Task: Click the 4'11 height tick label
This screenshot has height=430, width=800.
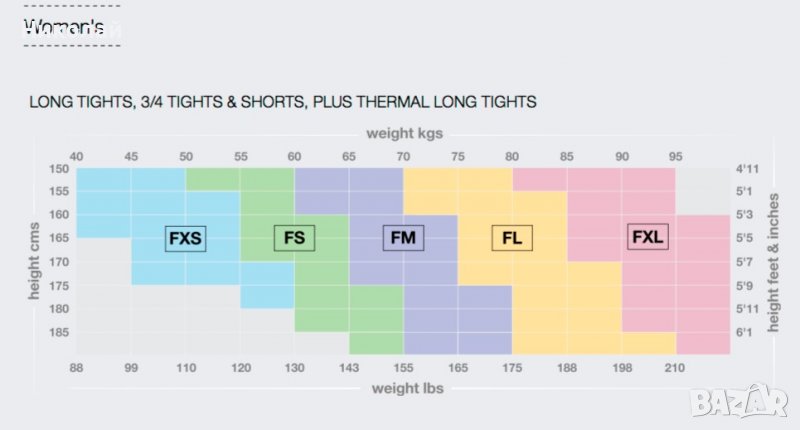Action: point(747,169)
